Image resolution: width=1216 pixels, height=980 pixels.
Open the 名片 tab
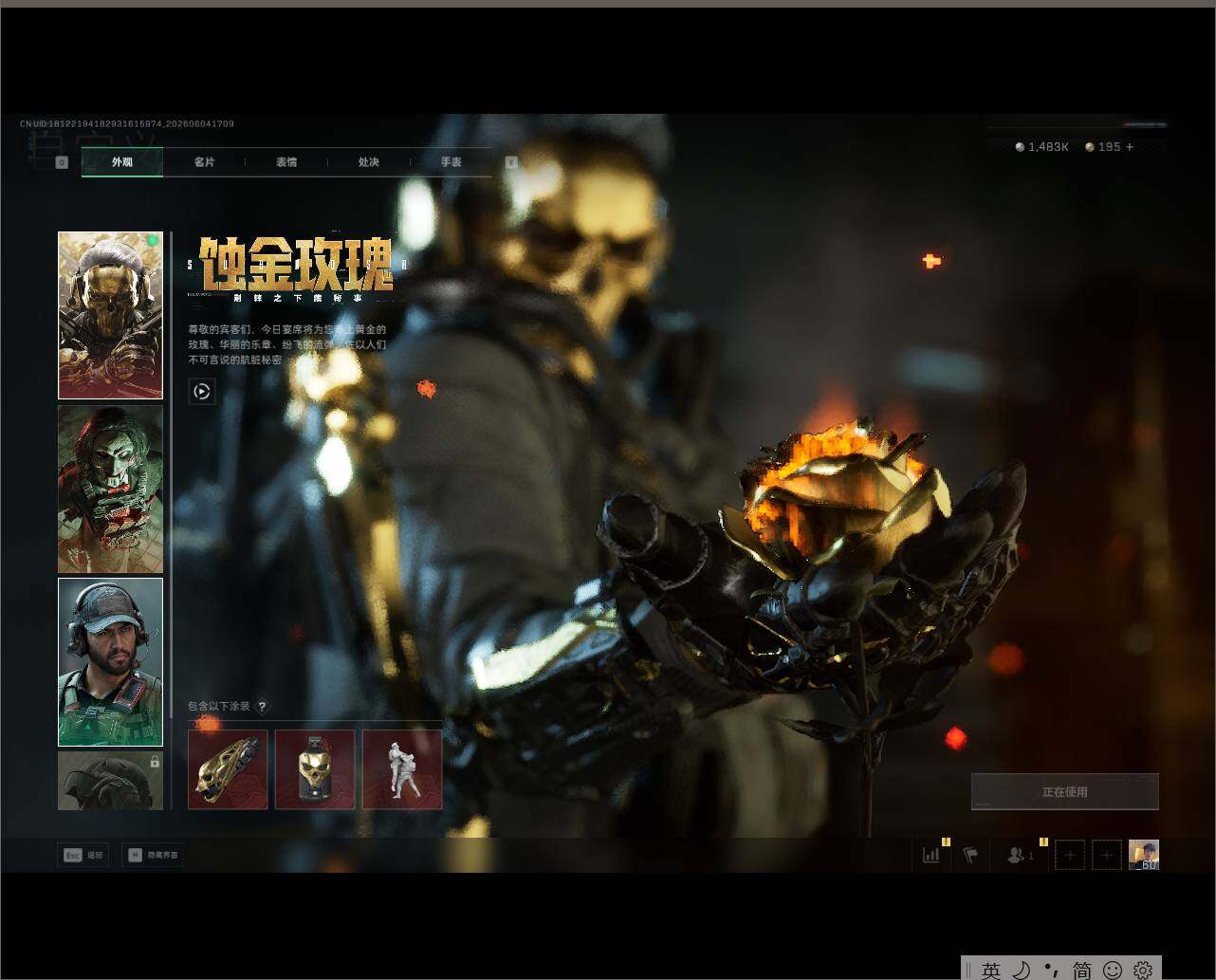coord(204,162)
